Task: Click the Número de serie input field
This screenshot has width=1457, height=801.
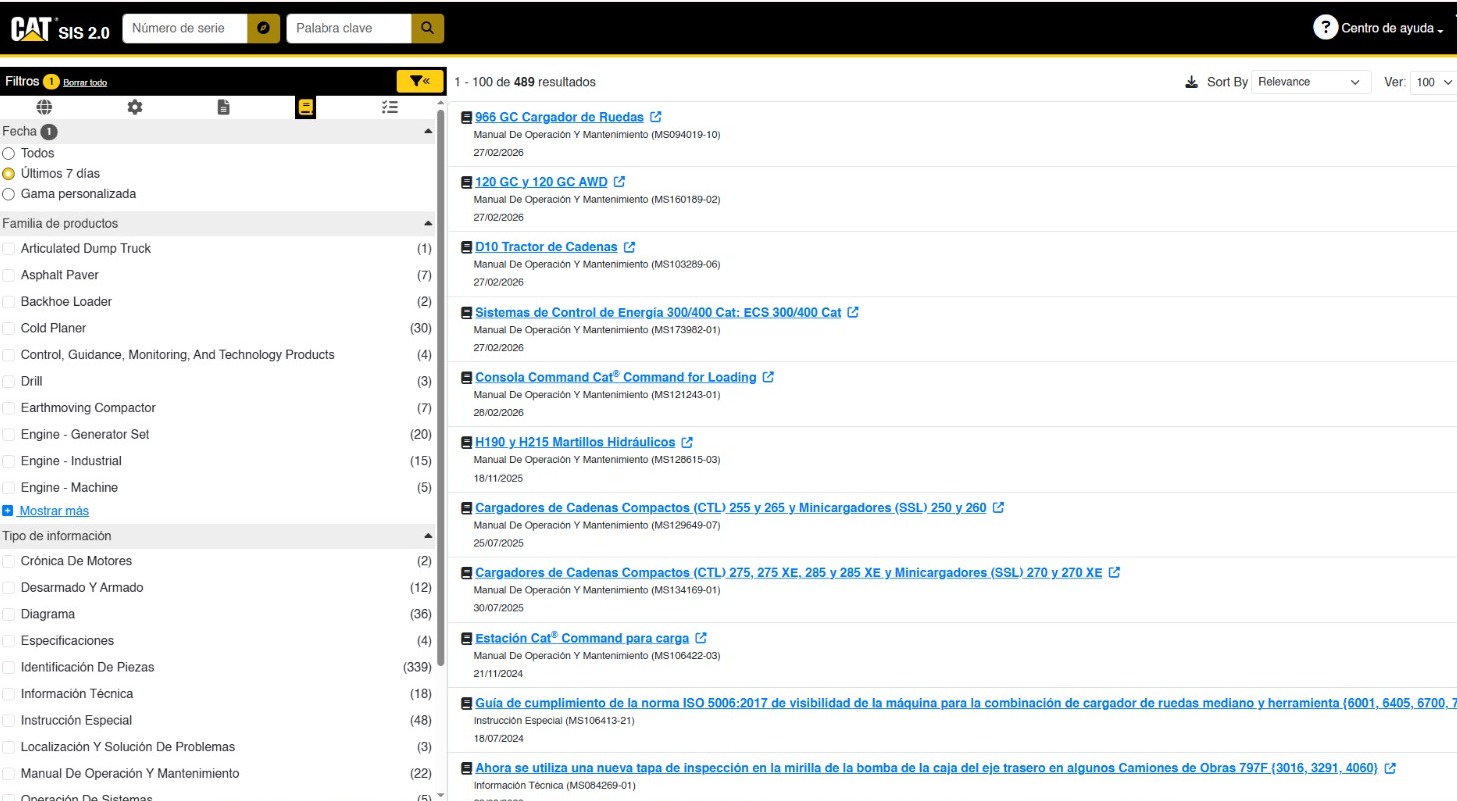Action: [185, 28]
